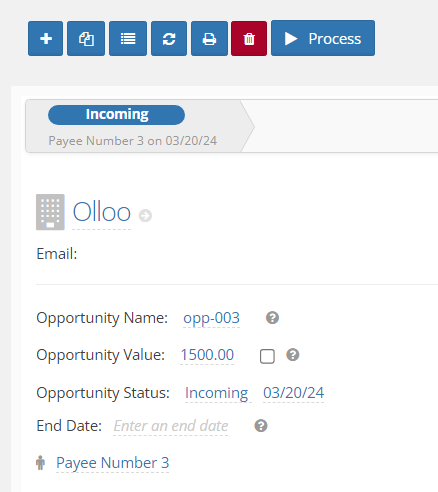
Task: Edit the opp-003 opportunity name field
Action: click(211, 318)
